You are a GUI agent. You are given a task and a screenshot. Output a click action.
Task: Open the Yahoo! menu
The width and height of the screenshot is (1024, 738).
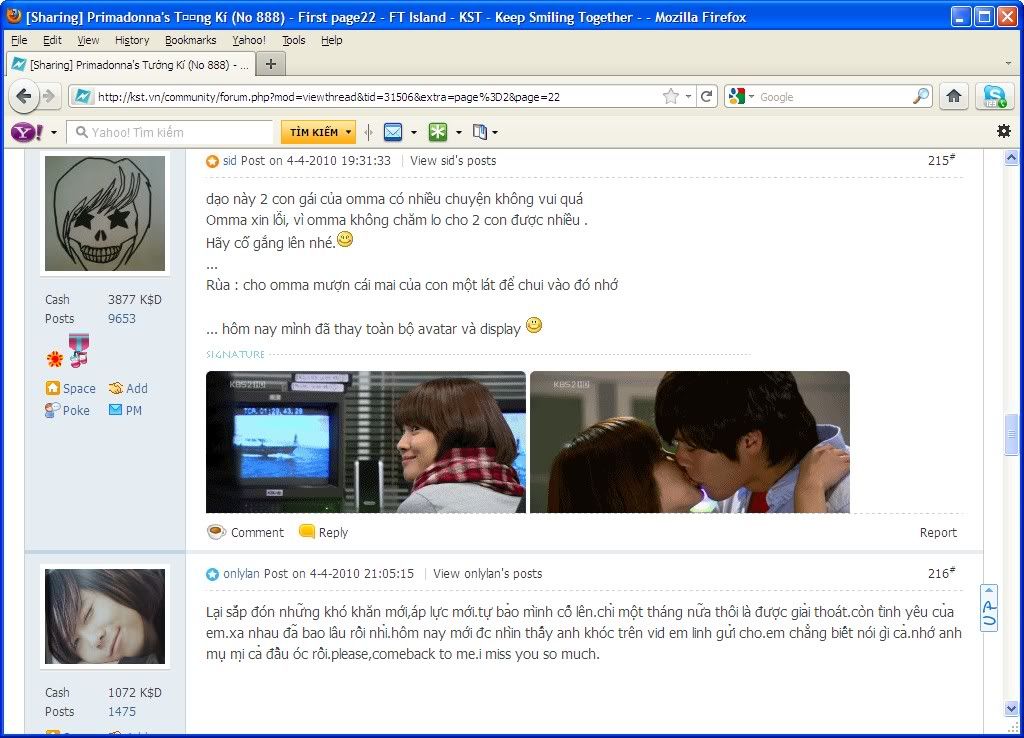pos(249,40)
